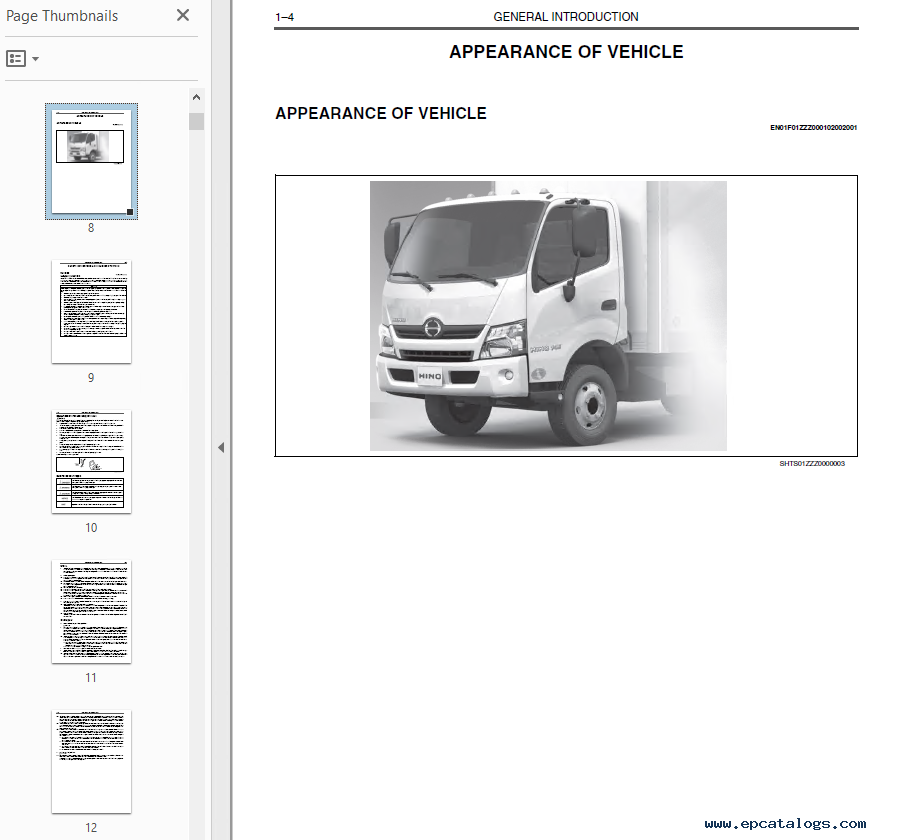Click the centered APPEARANCE OF VEHICLE title

point(566,52)
